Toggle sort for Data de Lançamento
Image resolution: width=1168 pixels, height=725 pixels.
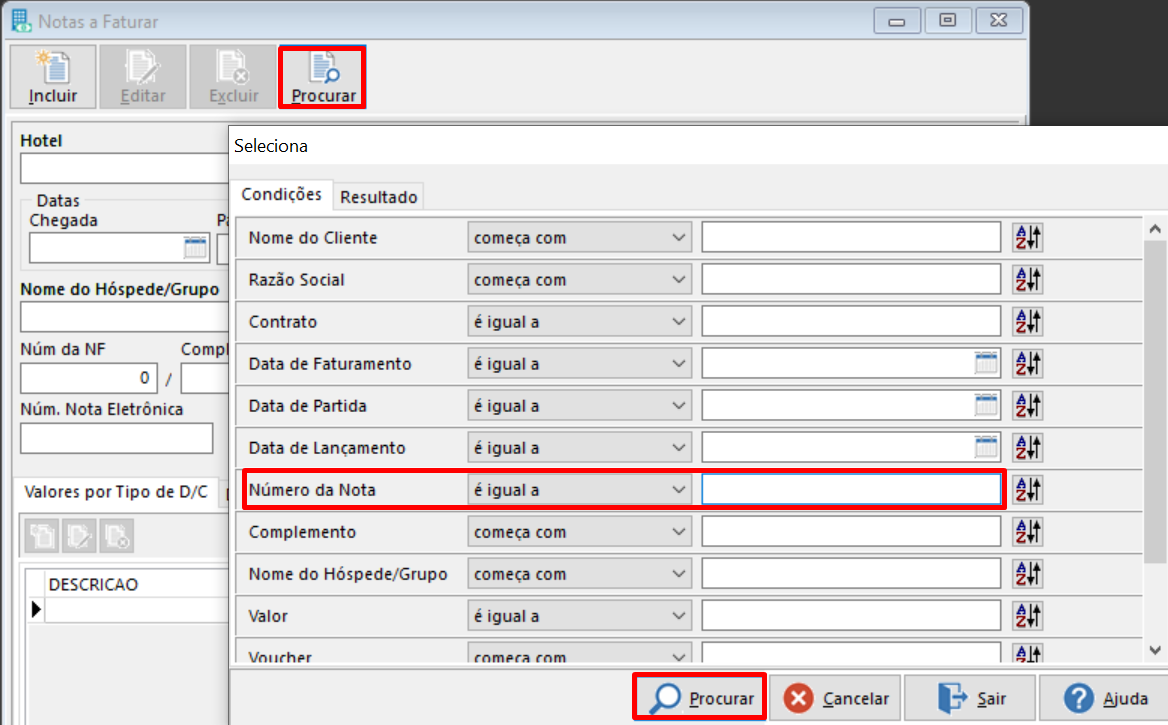1027,448
